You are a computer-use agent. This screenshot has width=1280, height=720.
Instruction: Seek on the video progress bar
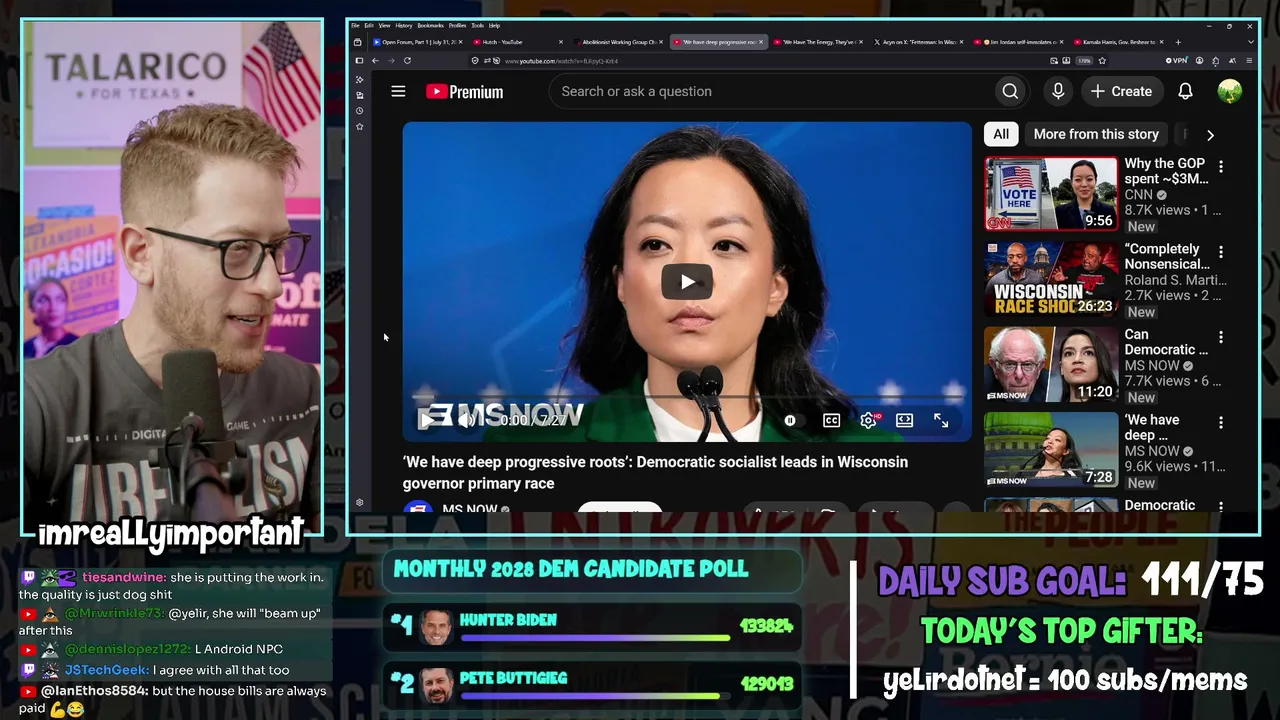(687, 398)
